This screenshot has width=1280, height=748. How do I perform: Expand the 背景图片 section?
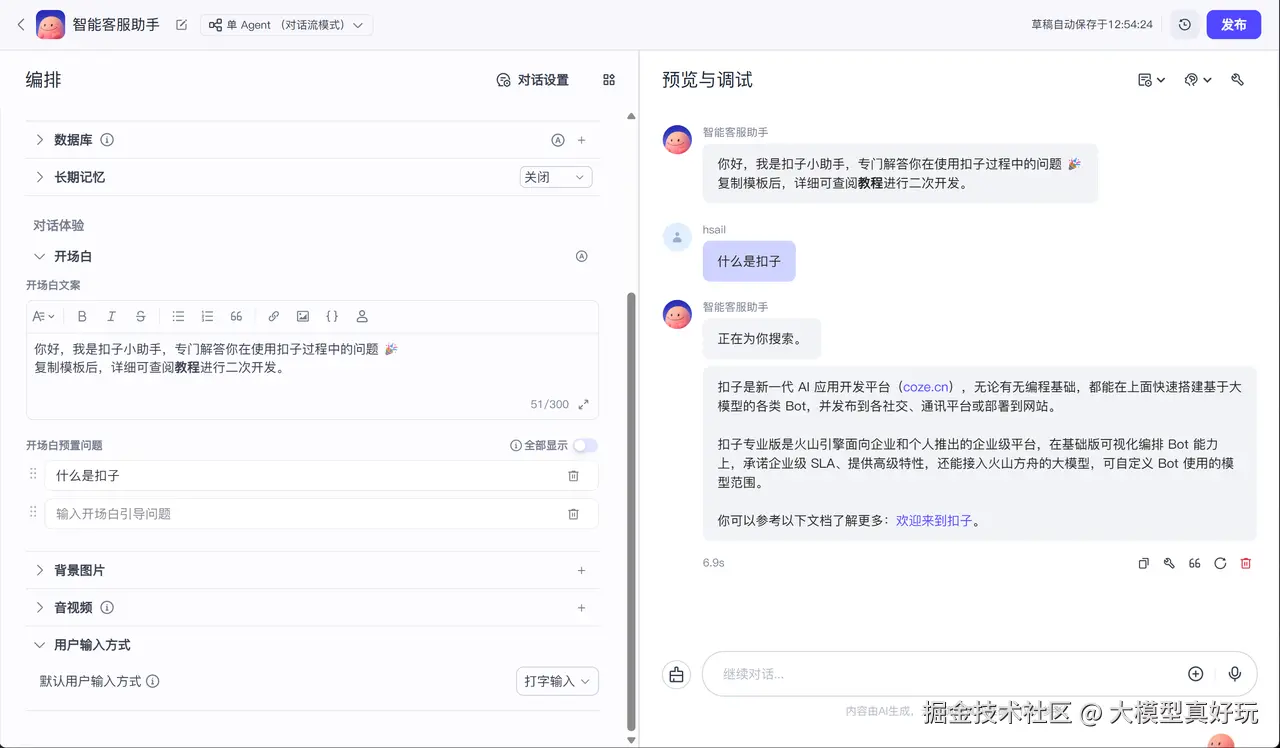40,570
